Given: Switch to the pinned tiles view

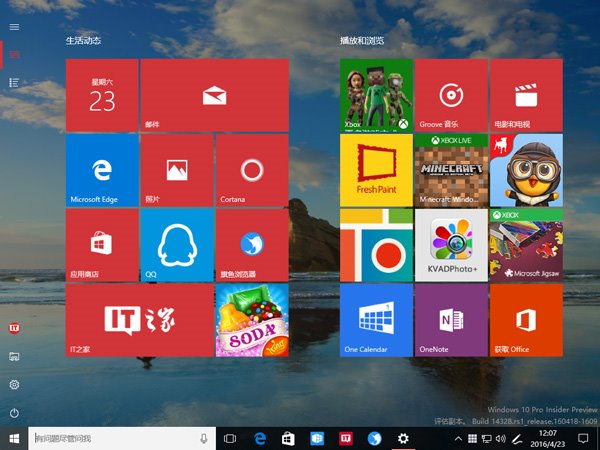Looking at the screenshot, I should (x=14, y=55).
